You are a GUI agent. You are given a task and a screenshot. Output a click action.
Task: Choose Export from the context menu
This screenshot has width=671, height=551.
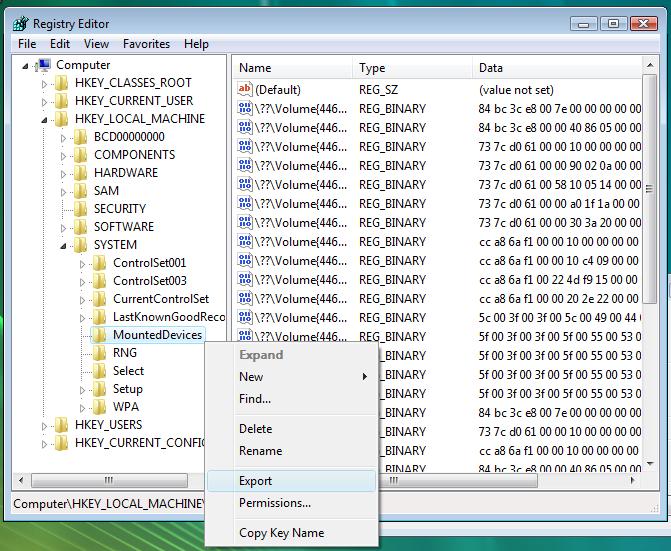tap(291, 481)
